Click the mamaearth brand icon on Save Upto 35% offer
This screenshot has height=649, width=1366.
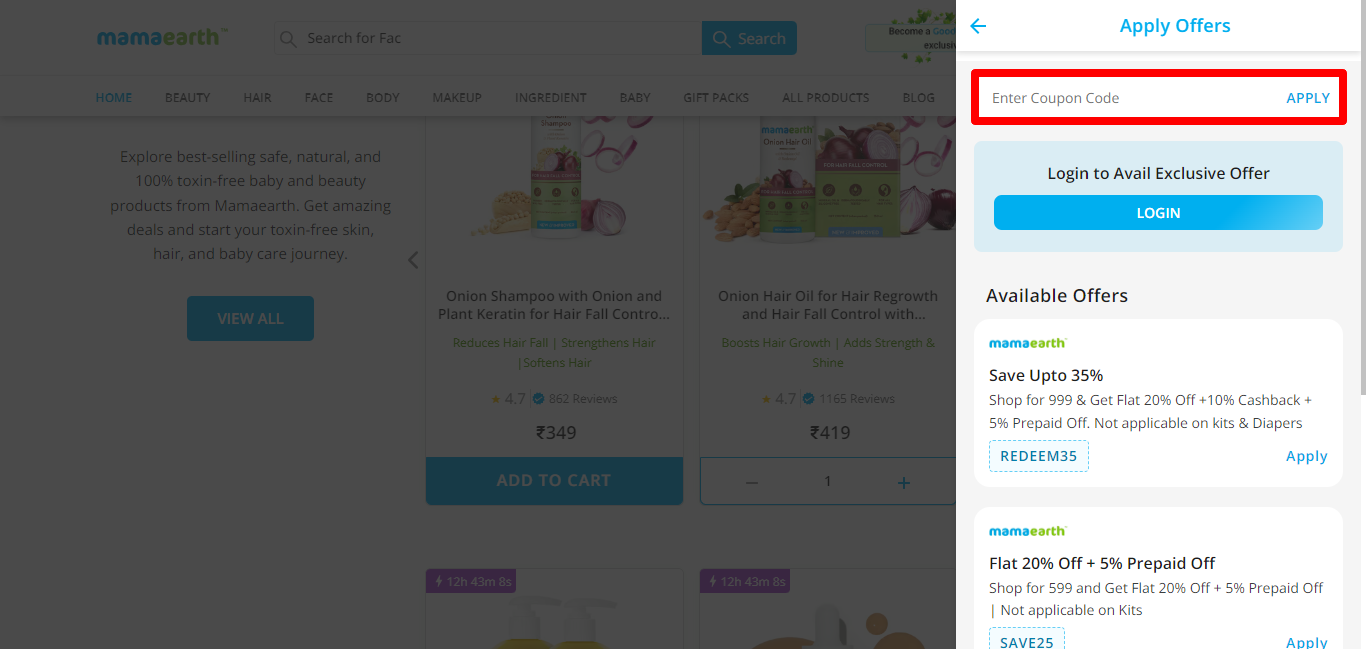(1027, 342)
